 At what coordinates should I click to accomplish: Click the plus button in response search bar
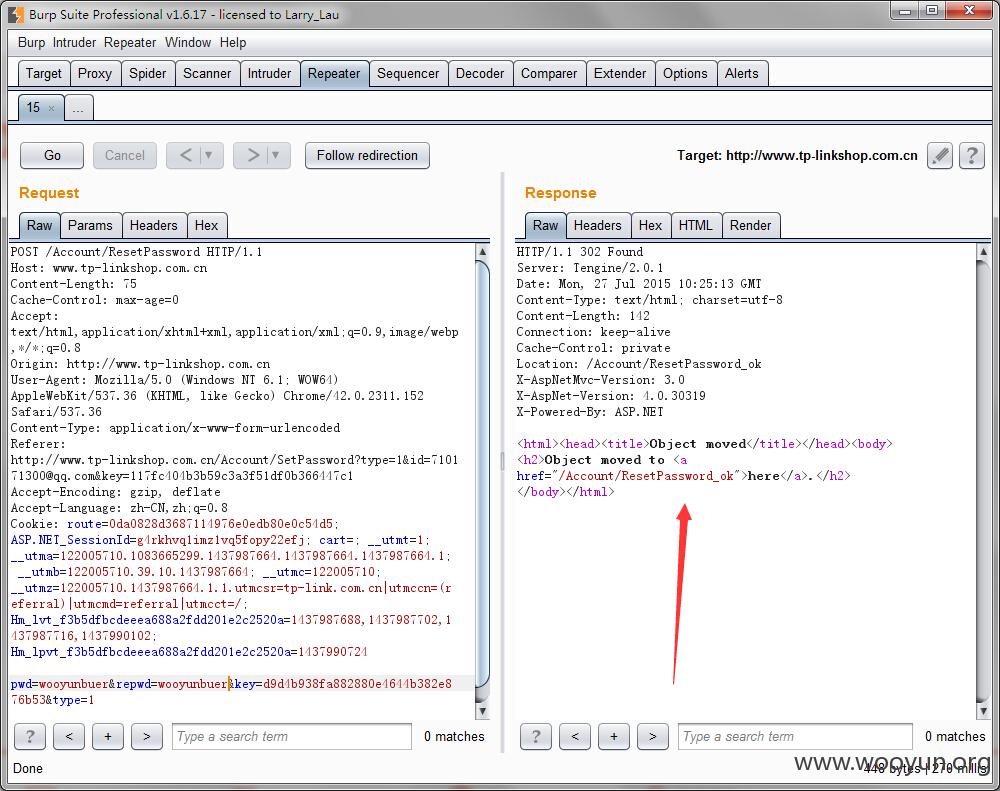point(614,737)
